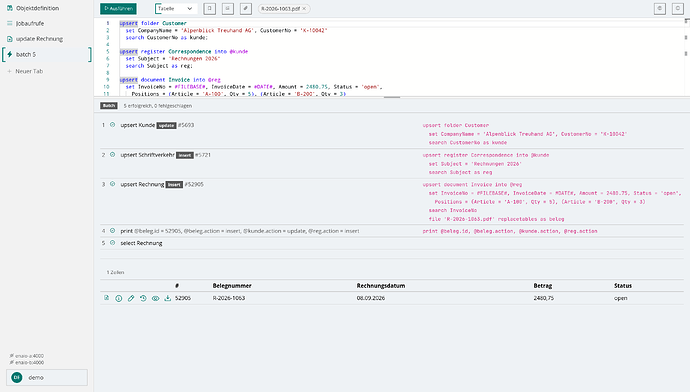Select the batch 5 tab
Viewport: 690px width, 392px height.
[x=46, y=54]
